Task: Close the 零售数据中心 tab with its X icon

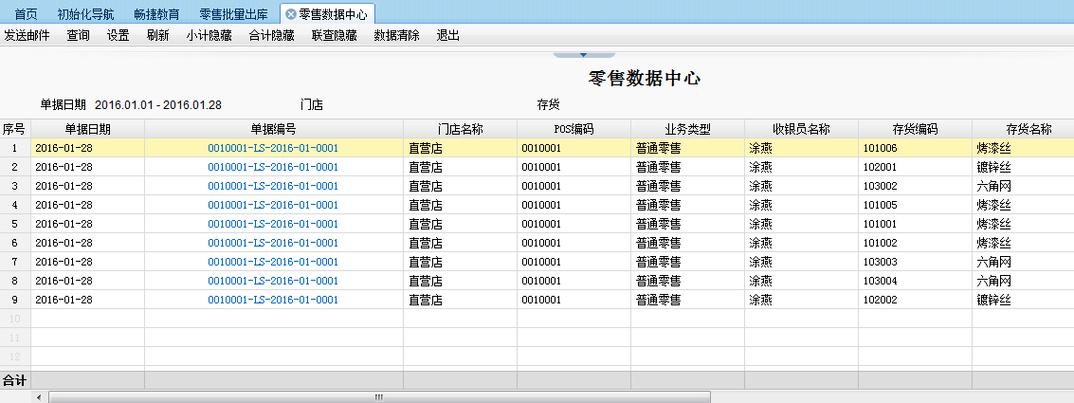Action: pyautogui.click(x=290, y=14)
